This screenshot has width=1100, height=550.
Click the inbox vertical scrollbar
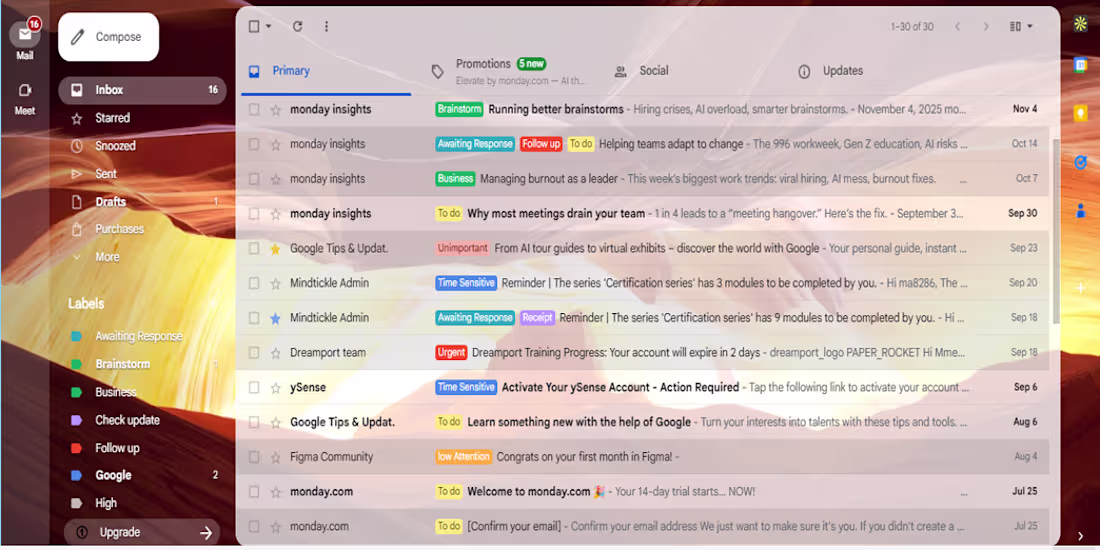tap(1057, 230)
